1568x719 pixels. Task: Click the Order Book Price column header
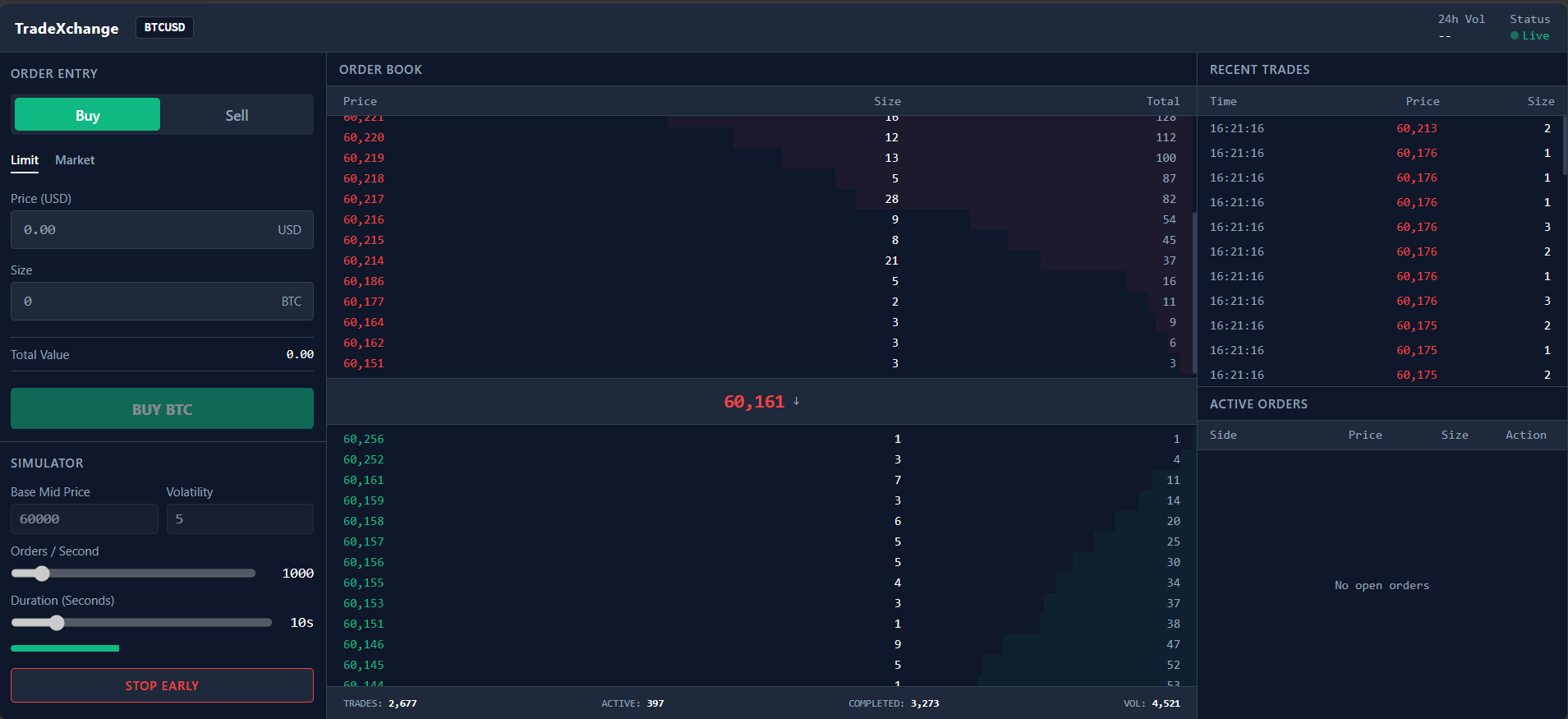[360, 101]
